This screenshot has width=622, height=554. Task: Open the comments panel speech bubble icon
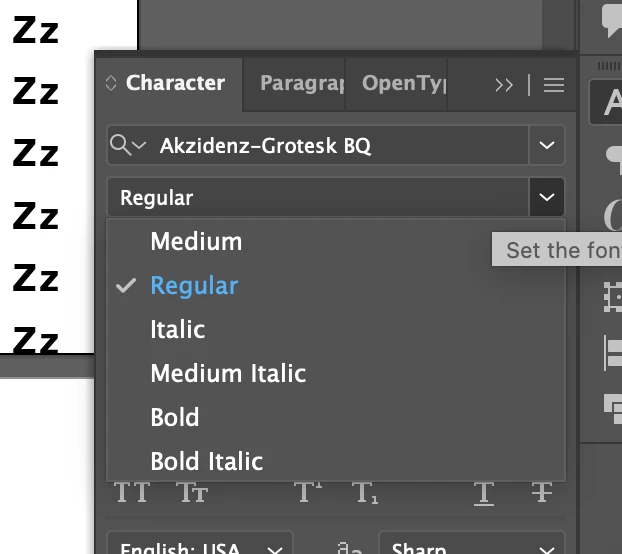pos(612,20)
